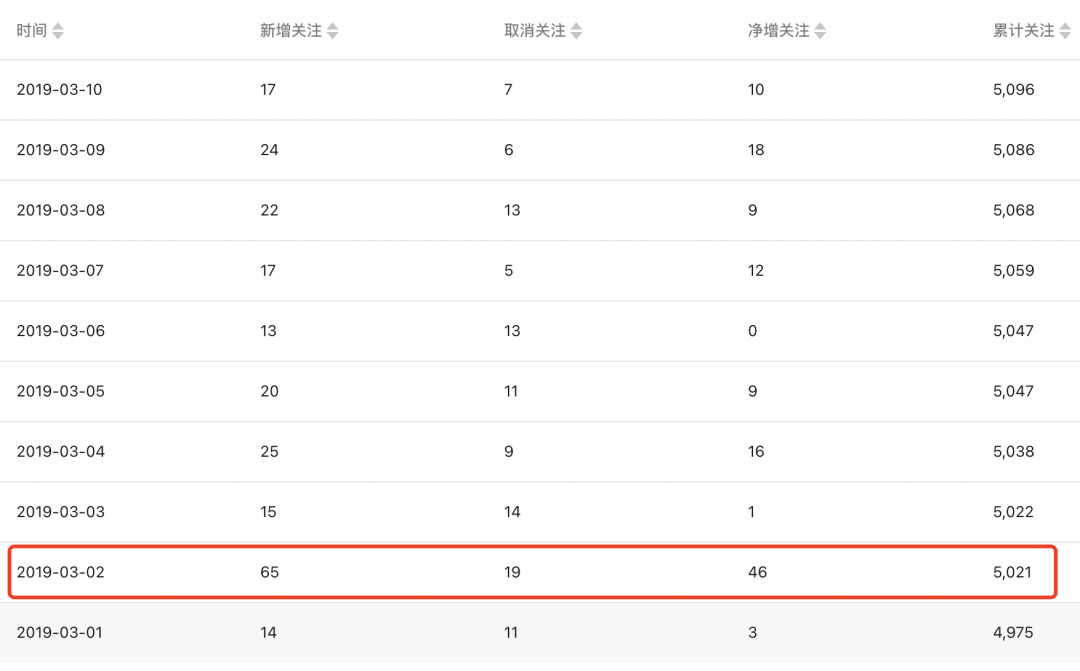
Task: Click the 新增关注 column header text
Action: tap(291, 31)
